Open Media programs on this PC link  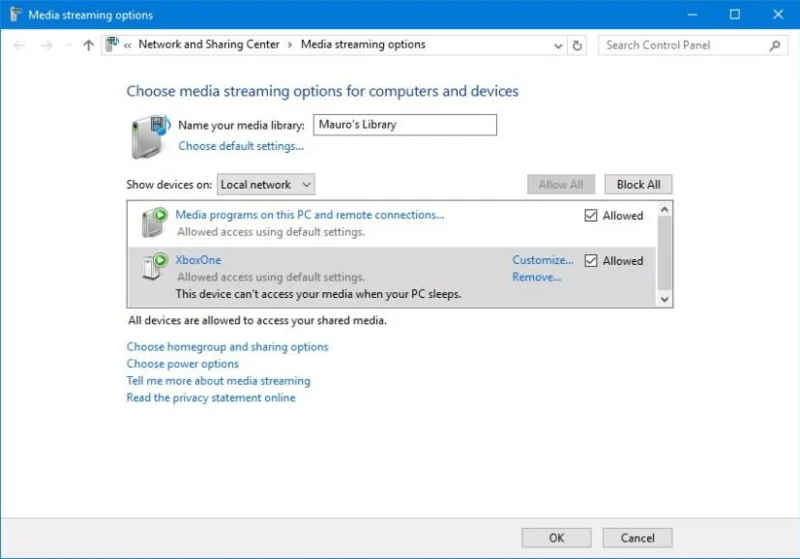click(310, 215)
